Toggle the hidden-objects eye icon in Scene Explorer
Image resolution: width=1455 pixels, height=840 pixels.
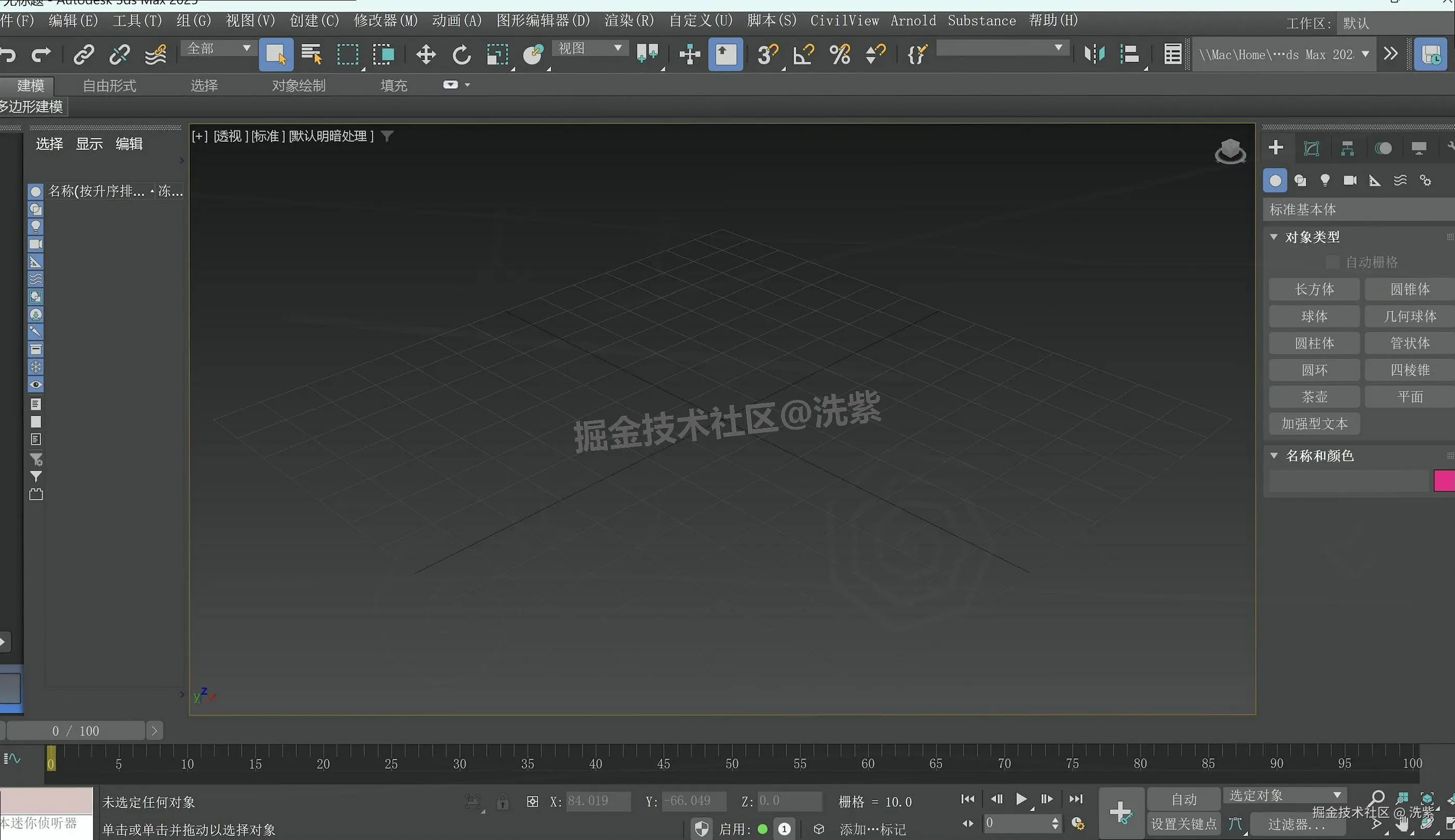pyautogui.click(x=36, y=384)
